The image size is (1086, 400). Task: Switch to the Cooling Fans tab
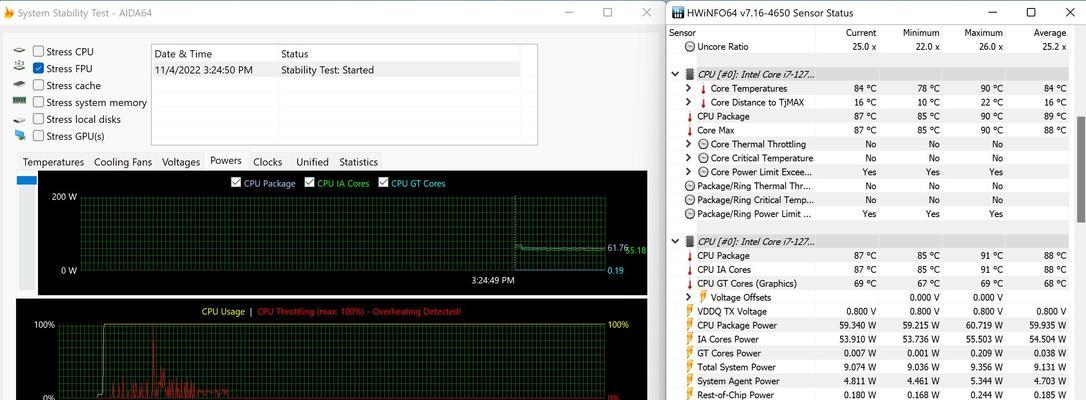tap(123, 162)
